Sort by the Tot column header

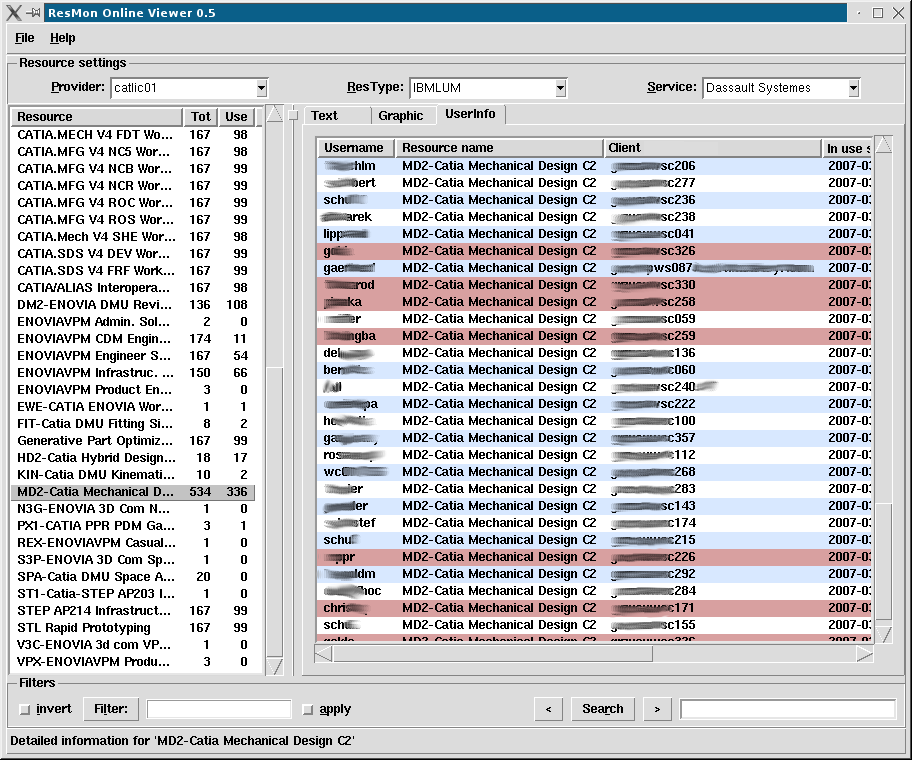(201, 117)
